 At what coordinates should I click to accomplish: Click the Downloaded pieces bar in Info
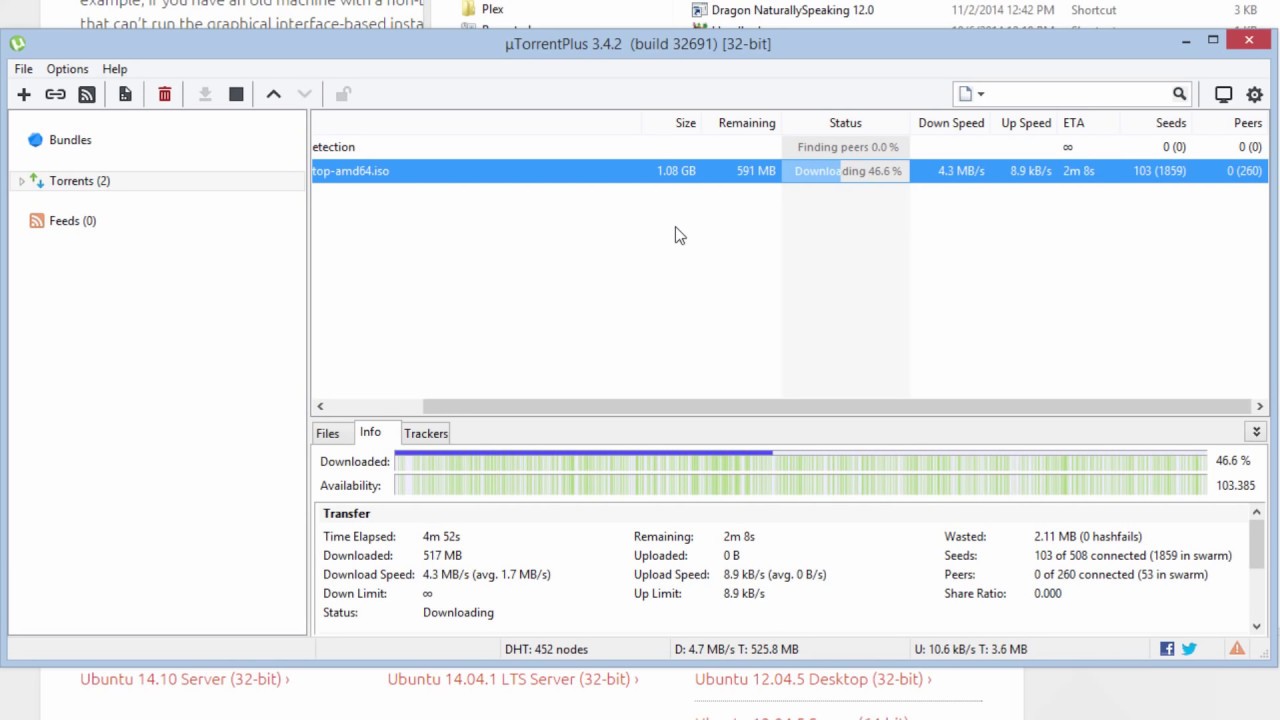(800, 461)
